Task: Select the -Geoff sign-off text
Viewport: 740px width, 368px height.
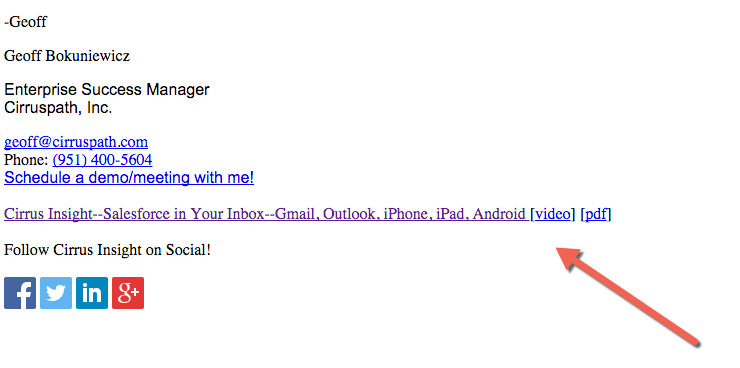Action: 25,22
